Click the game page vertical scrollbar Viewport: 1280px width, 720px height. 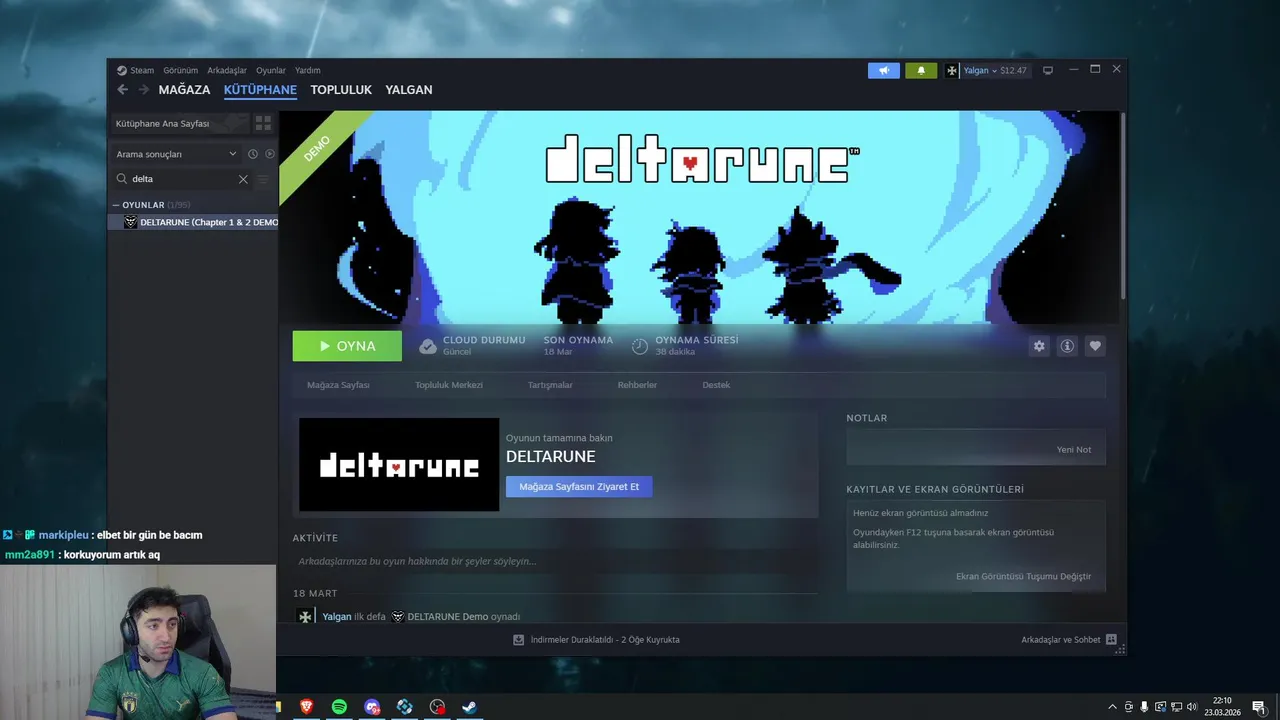point(1123,205)
